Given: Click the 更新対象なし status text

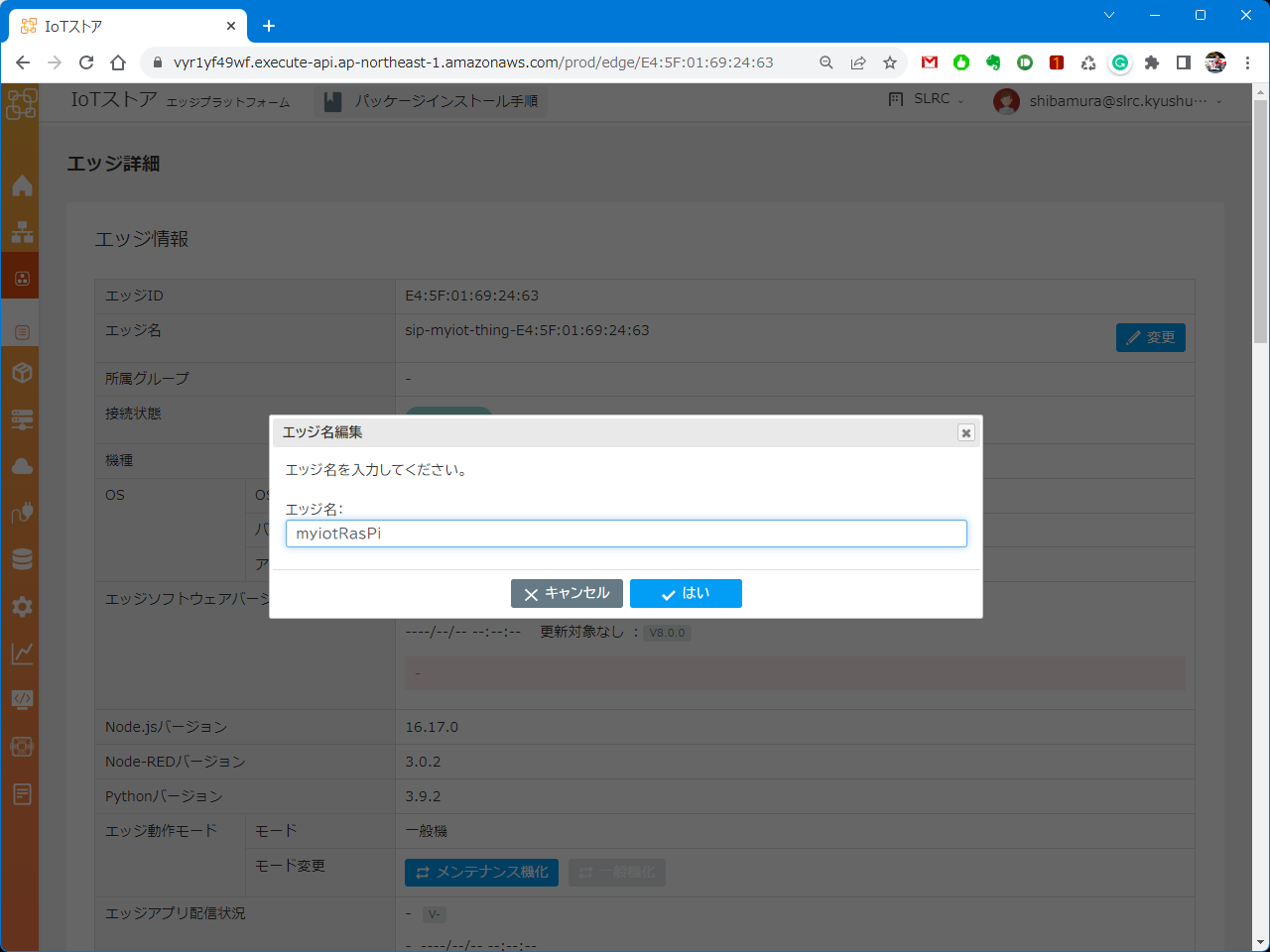Looking at the screenshot, I should tap(581, 632).
